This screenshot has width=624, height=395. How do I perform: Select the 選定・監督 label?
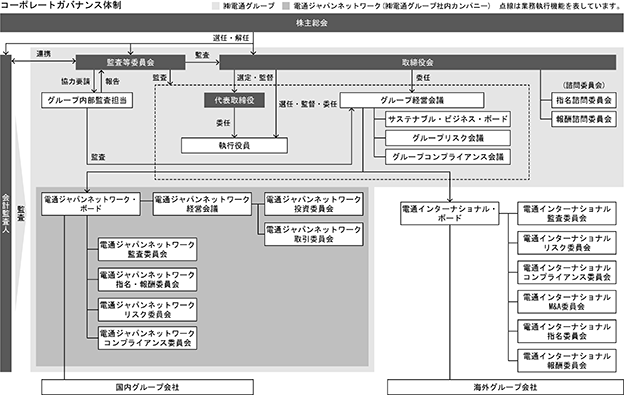tap(255, 78)
